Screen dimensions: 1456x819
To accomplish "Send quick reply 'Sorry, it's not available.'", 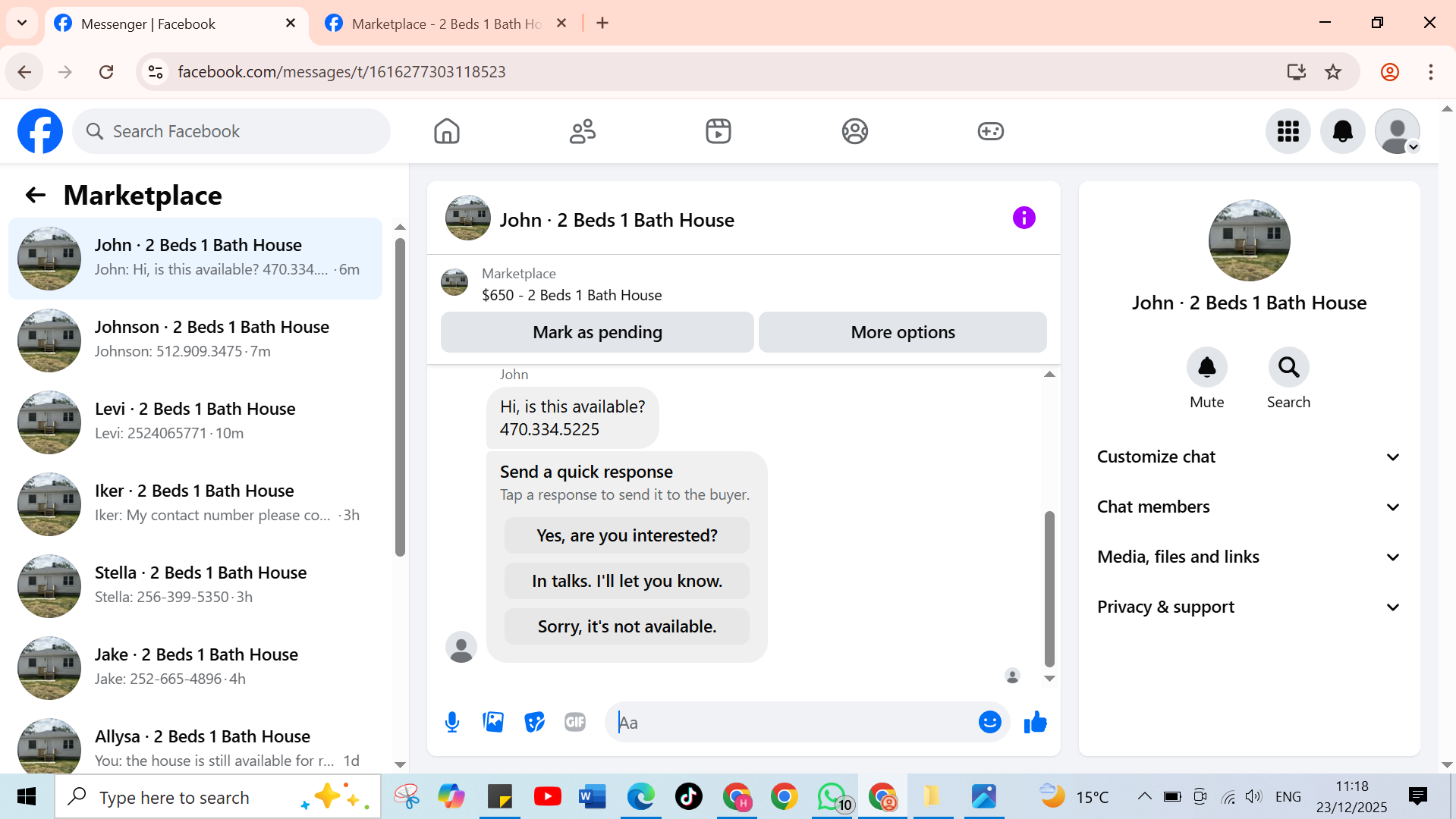I will (x=627, y=626).
